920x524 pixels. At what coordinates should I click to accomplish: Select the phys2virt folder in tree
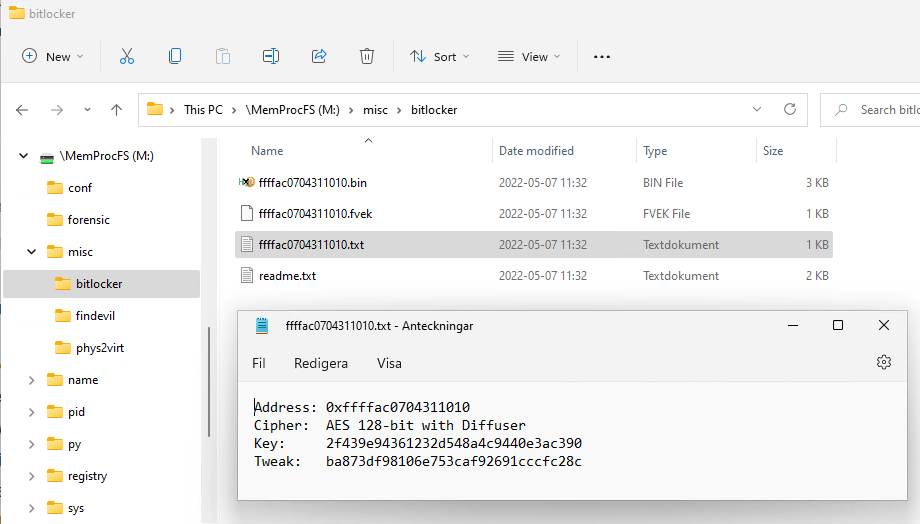click(100, 348)
